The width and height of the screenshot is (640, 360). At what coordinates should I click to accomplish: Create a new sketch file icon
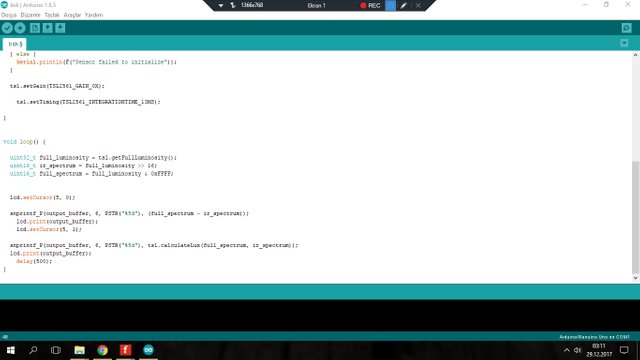[35, 28]
